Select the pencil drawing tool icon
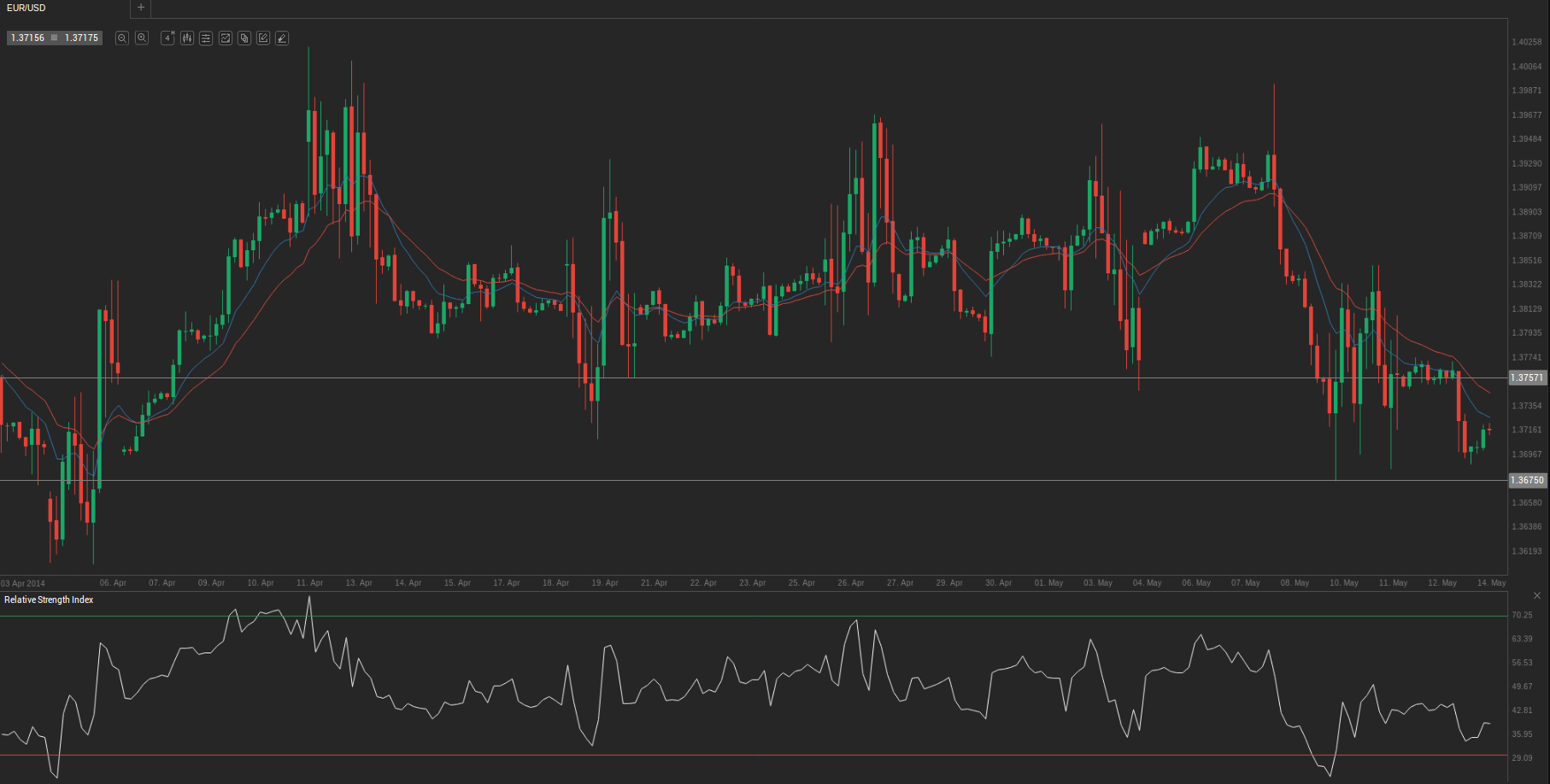 coord(282,38)
